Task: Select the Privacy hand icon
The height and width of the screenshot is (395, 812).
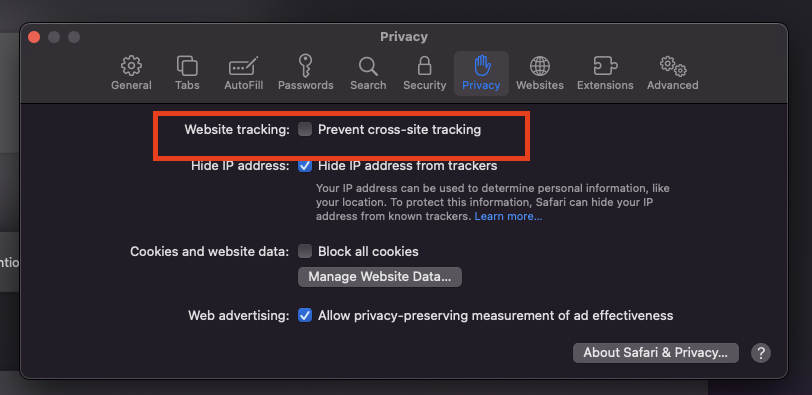Action: click(482, 66)
